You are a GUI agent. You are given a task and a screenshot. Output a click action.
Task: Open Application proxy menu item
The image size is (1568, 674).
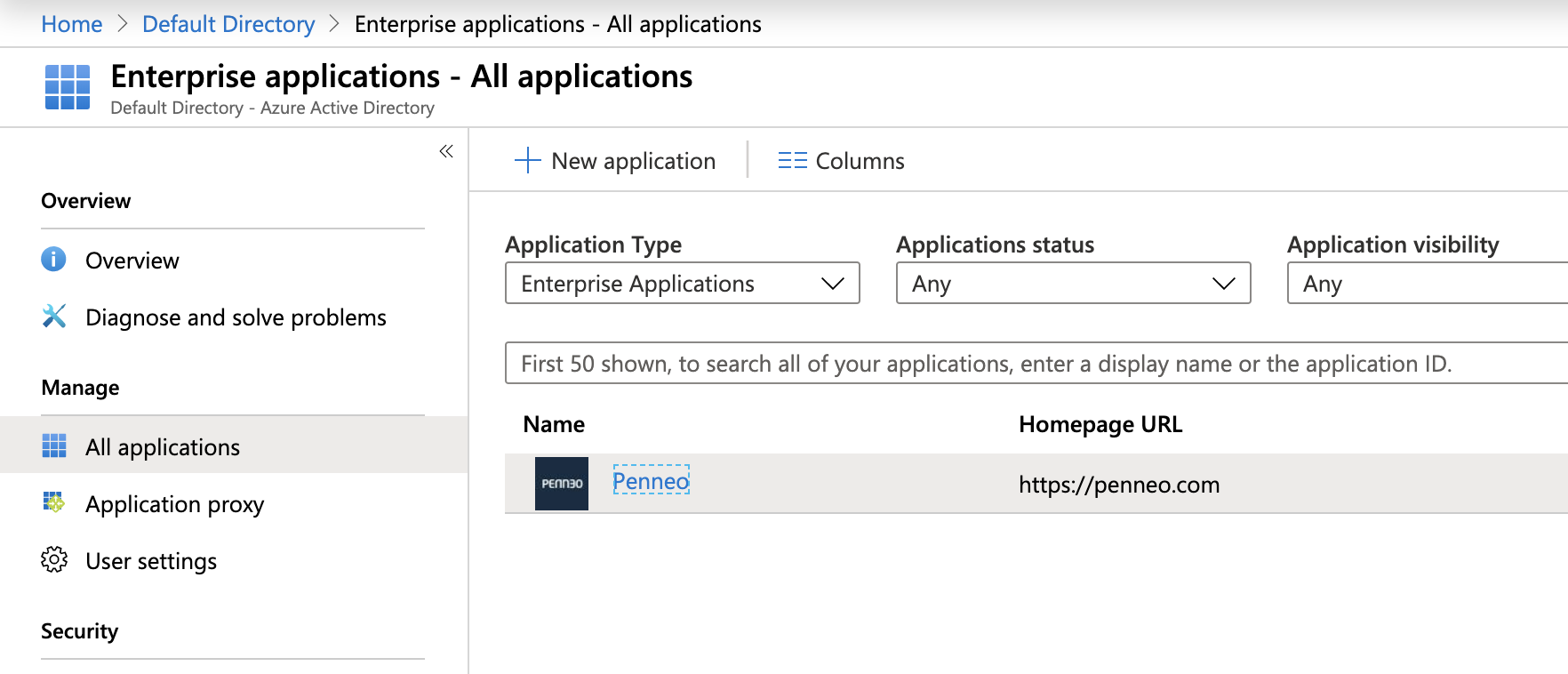(174, 504)
